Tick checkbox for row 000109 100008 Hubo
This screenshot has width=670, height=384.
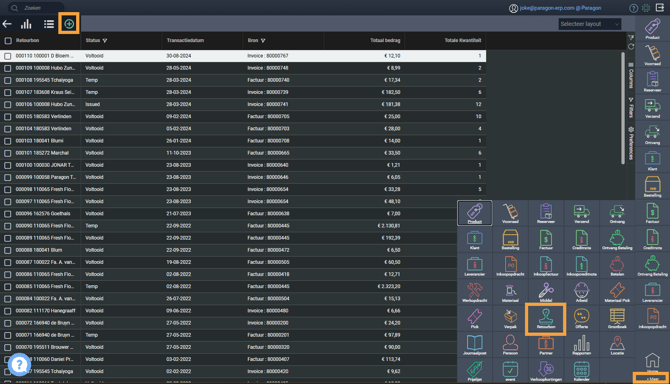8,68
